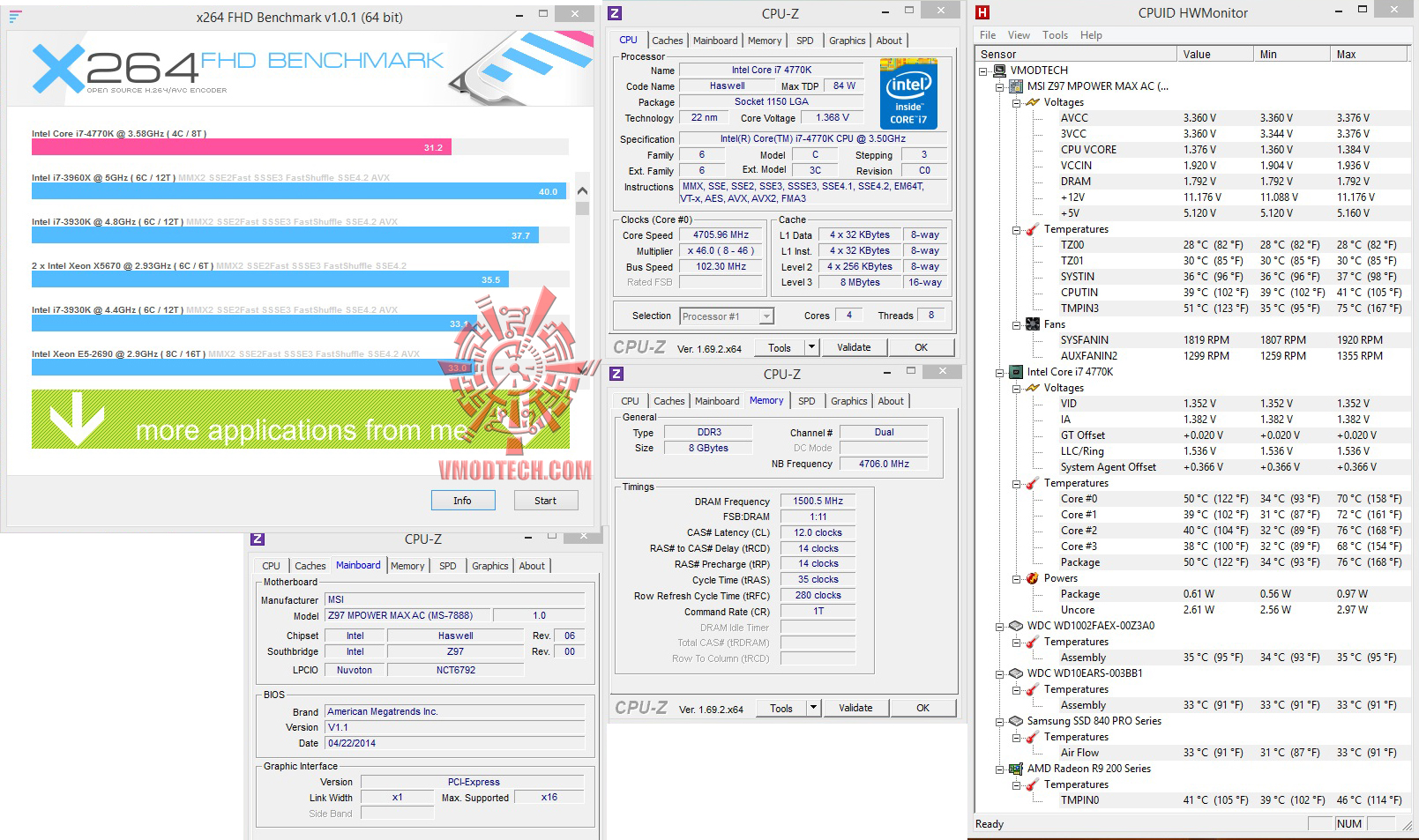Click the Temperatures icon under Intel Core i7 4770K
The image size is (1419, 840).
pyautogui.click(x=1032, y=483)
